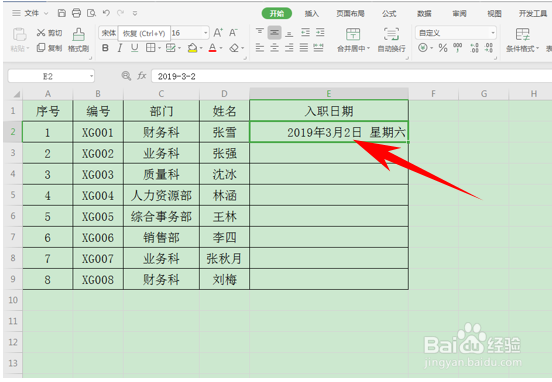Viewport: 552px width, 382px height.
Task: Align cell text left
Action: (x=259, y=48)
